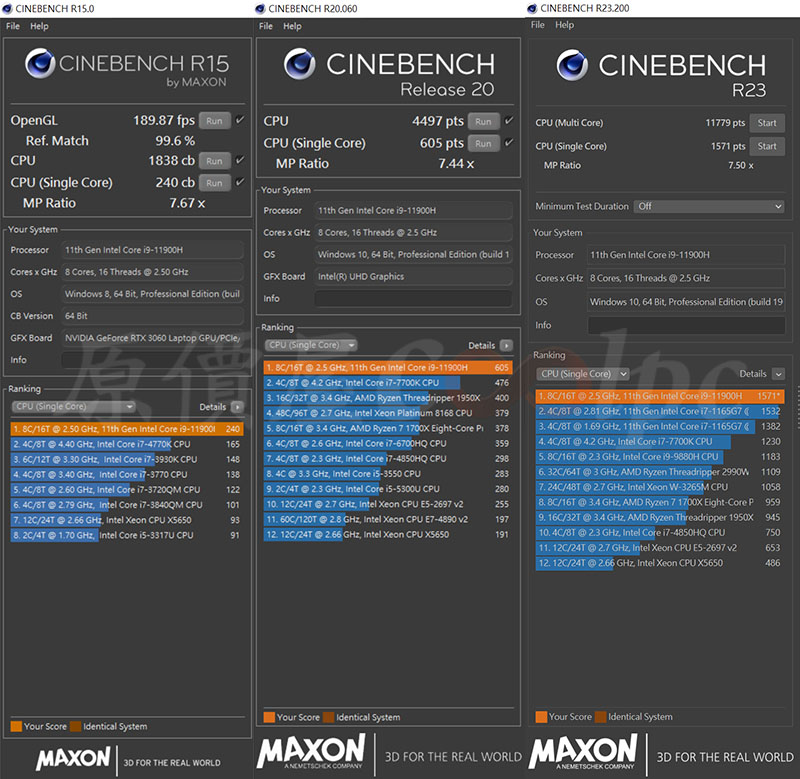Click the orange Your Score swatch in R15
The image size is (800, 779).
click(16, 726)
